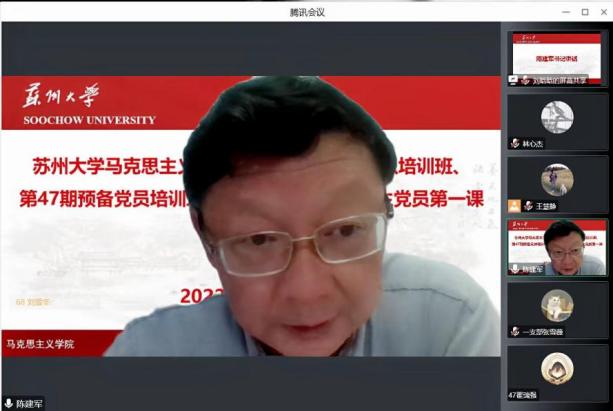Image resolution: width=613 pixels, height=411 pixels.
Task: Click the microphone icon beside 陈建军 in main video
Action: 9,403
